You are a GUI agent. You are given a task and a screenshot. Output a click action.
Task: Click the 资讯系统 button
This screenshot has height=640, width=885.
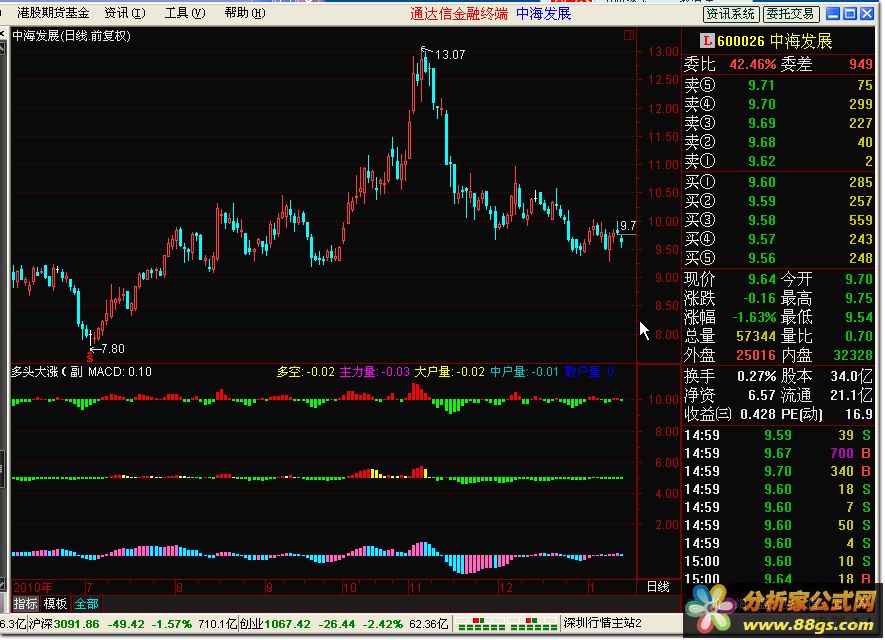click(x=731, y=14)
